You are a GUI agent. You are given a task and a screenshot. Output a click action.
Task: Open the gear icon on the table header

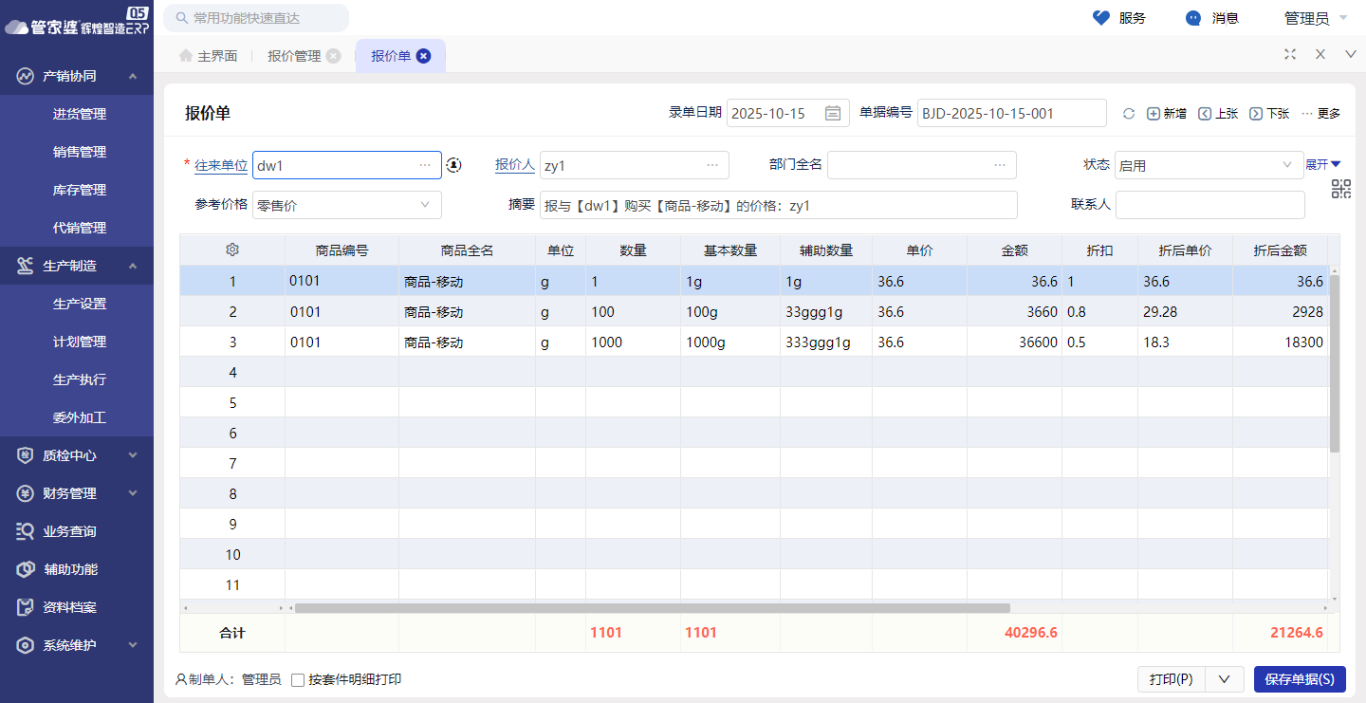232,250
